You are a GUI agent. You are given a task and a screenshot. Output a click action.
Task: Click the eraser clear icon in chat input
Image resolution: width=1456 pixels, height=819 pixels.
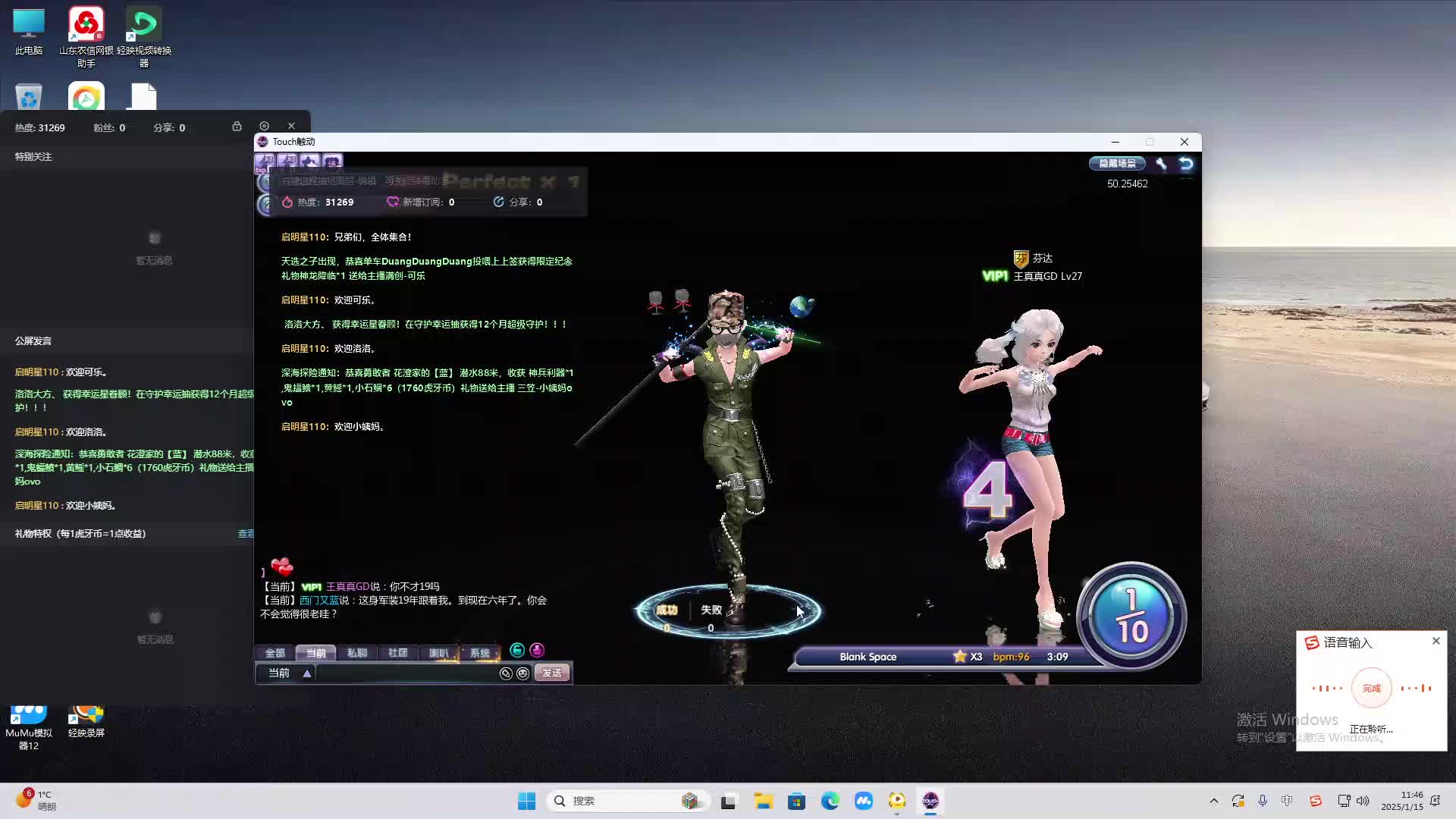(506, 673)
